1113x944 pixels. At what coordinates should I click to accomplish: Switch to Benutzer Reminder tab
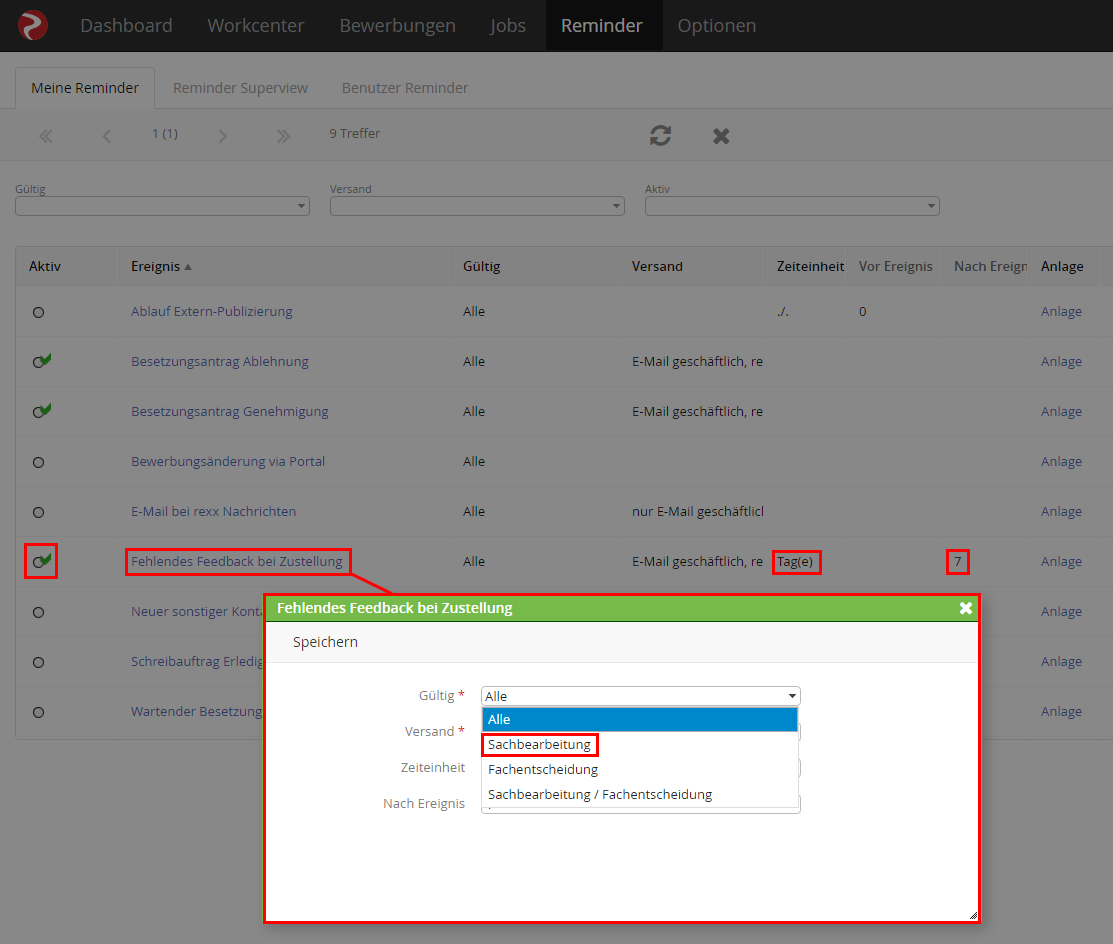pos(405,88)
